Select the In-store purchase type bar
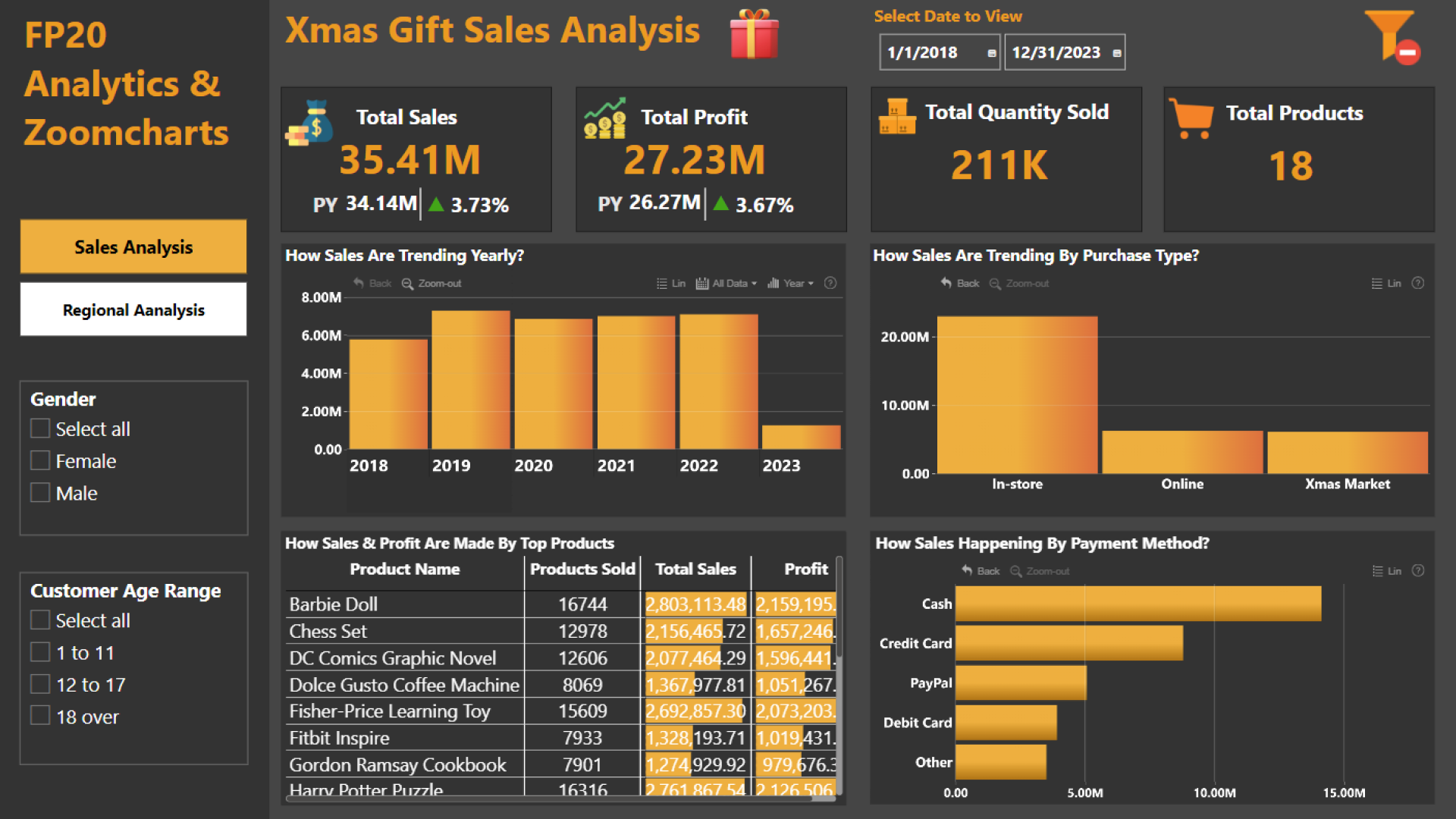Screen dimensions: 1456x819 [x=1018, y=394]
